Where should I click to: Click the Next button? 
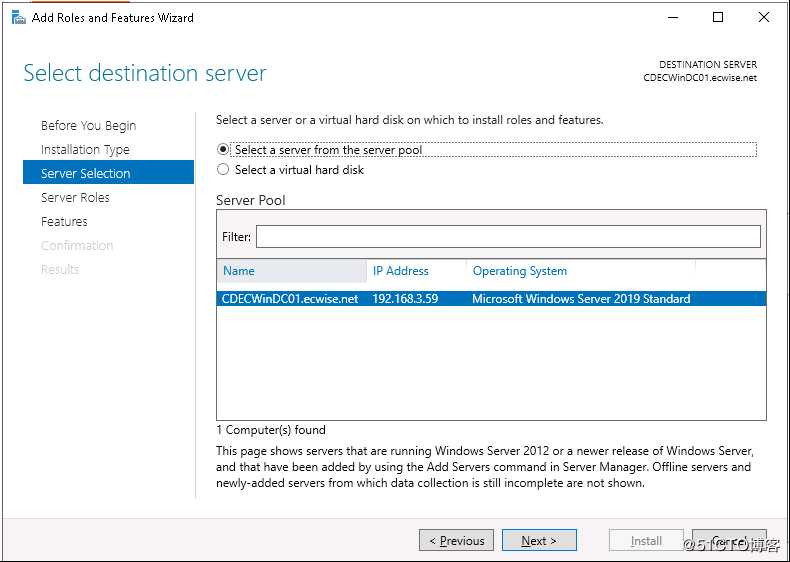click(x=539, y=541)
